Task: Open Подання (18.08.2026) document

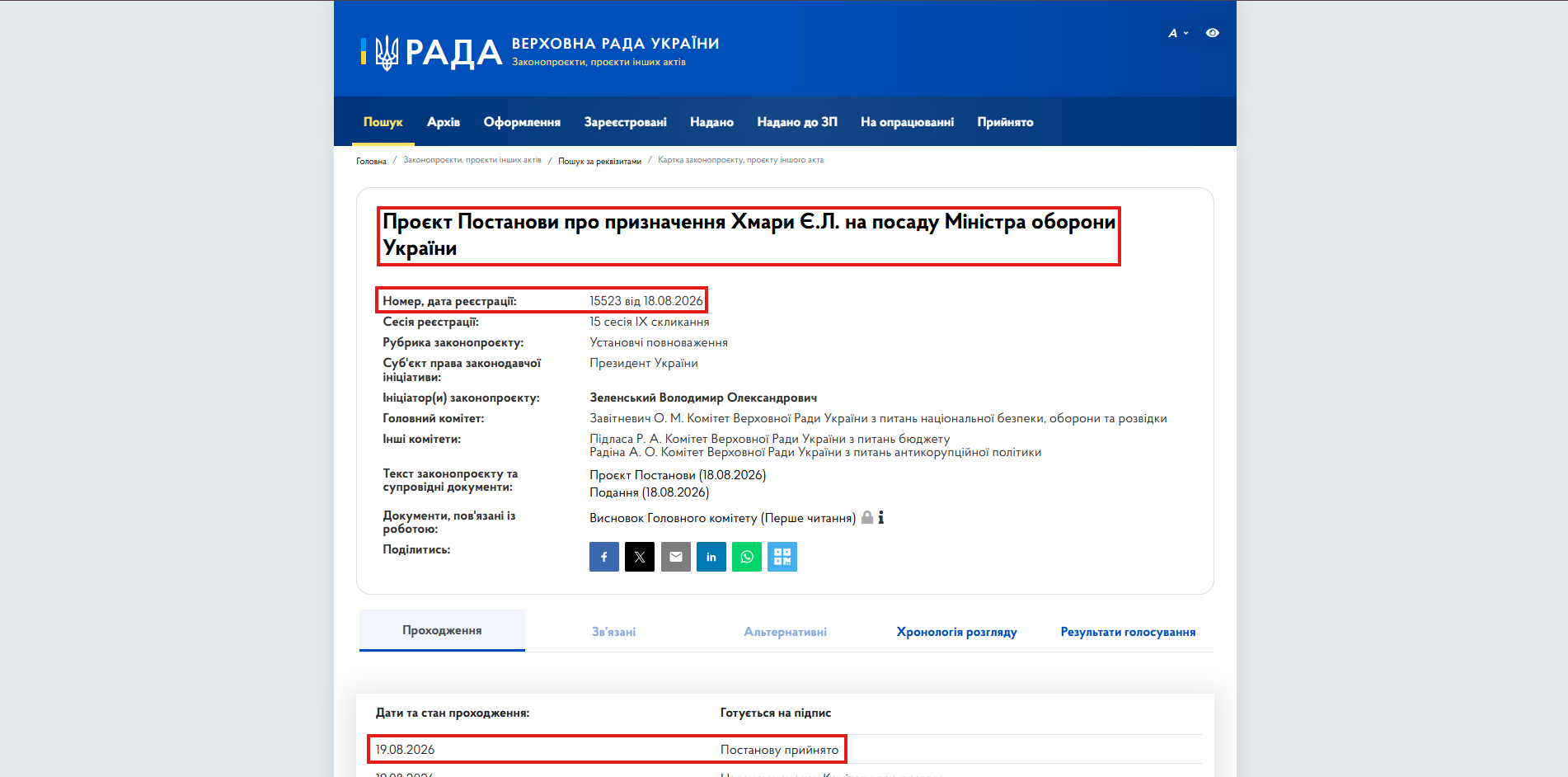Action: click(x=650, y=492)
